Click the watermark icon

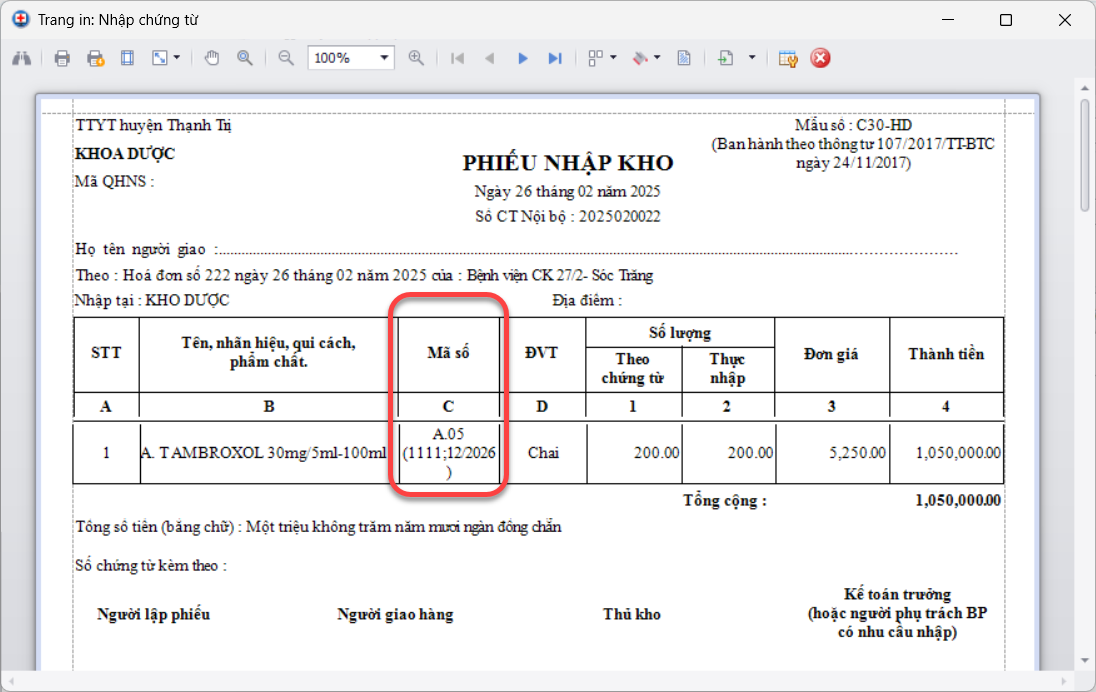(684, 58)
